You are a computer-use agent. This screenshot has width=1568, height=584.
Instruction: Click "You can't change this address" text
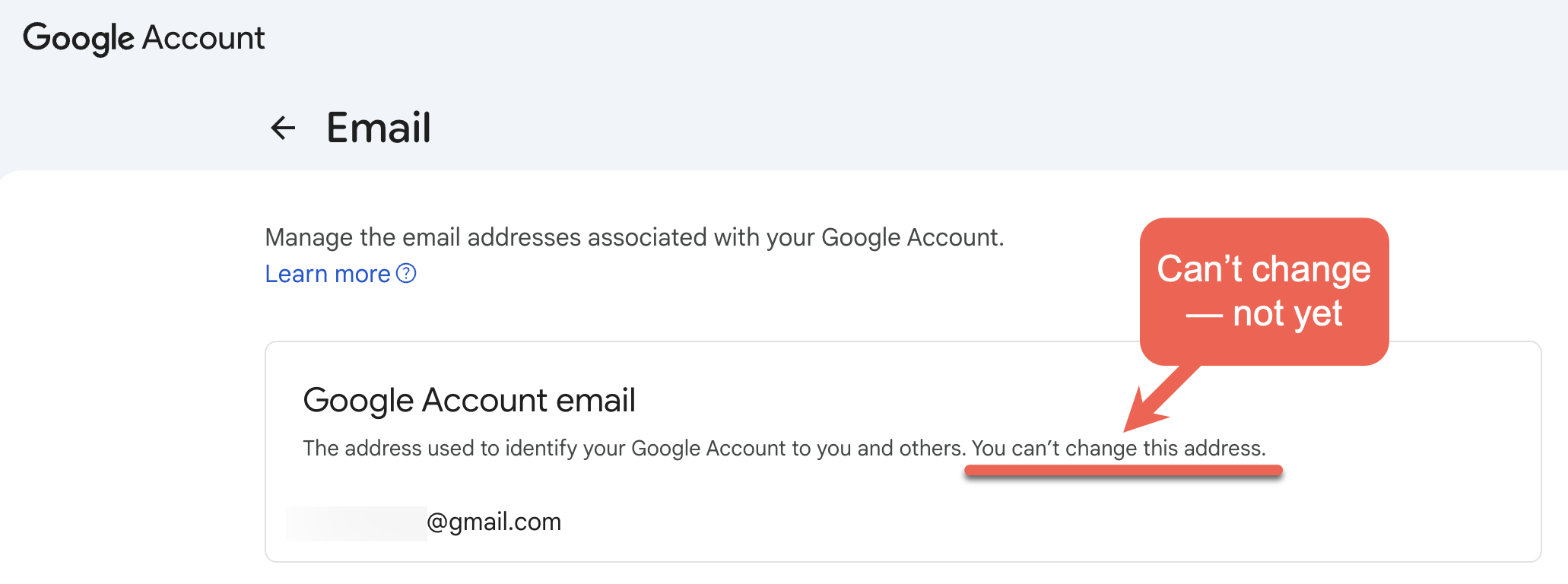point(1118,449)
